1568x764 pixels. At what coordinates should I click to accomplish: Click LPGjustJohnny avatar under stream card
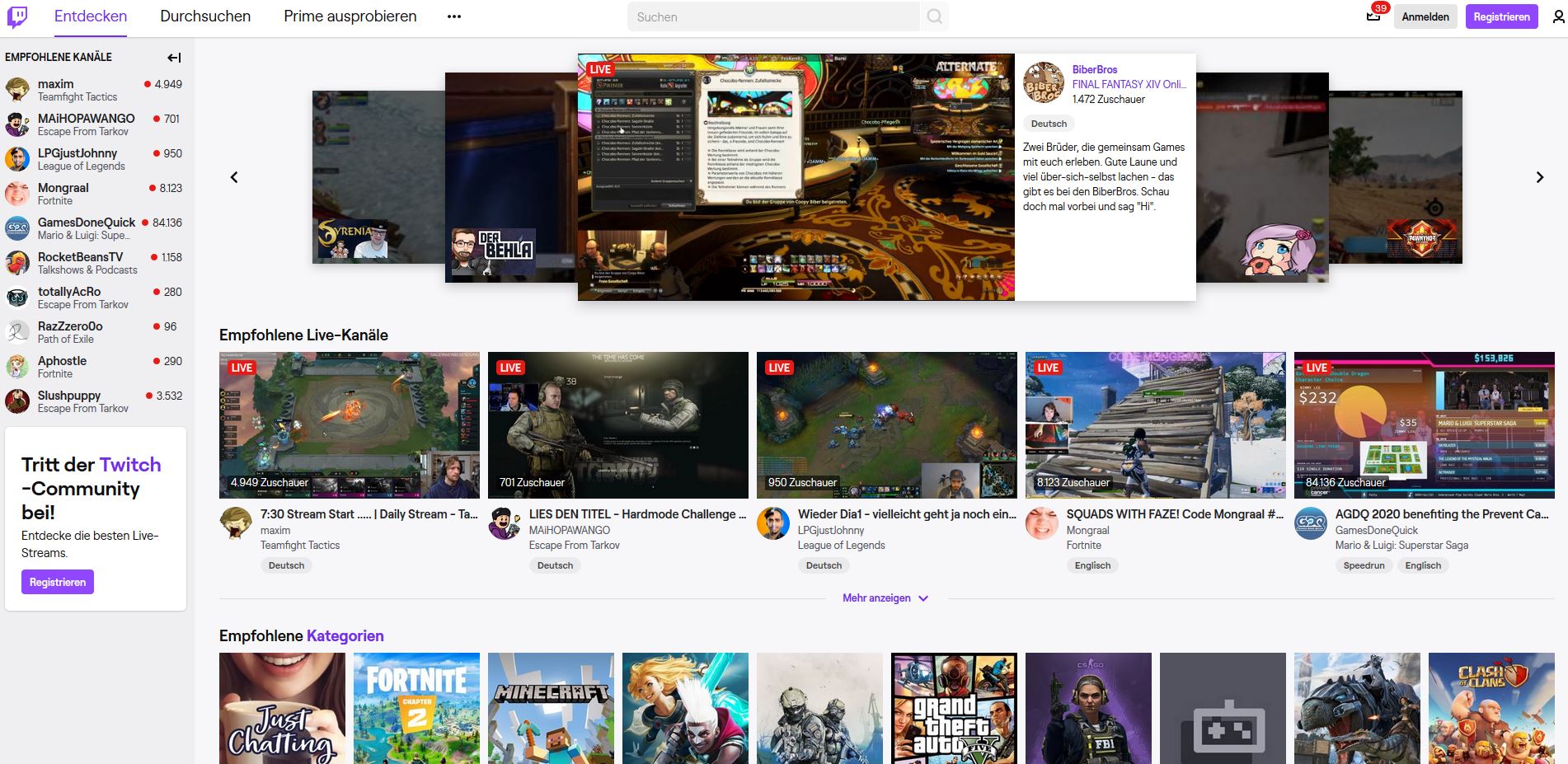click(x=773, y=523)
